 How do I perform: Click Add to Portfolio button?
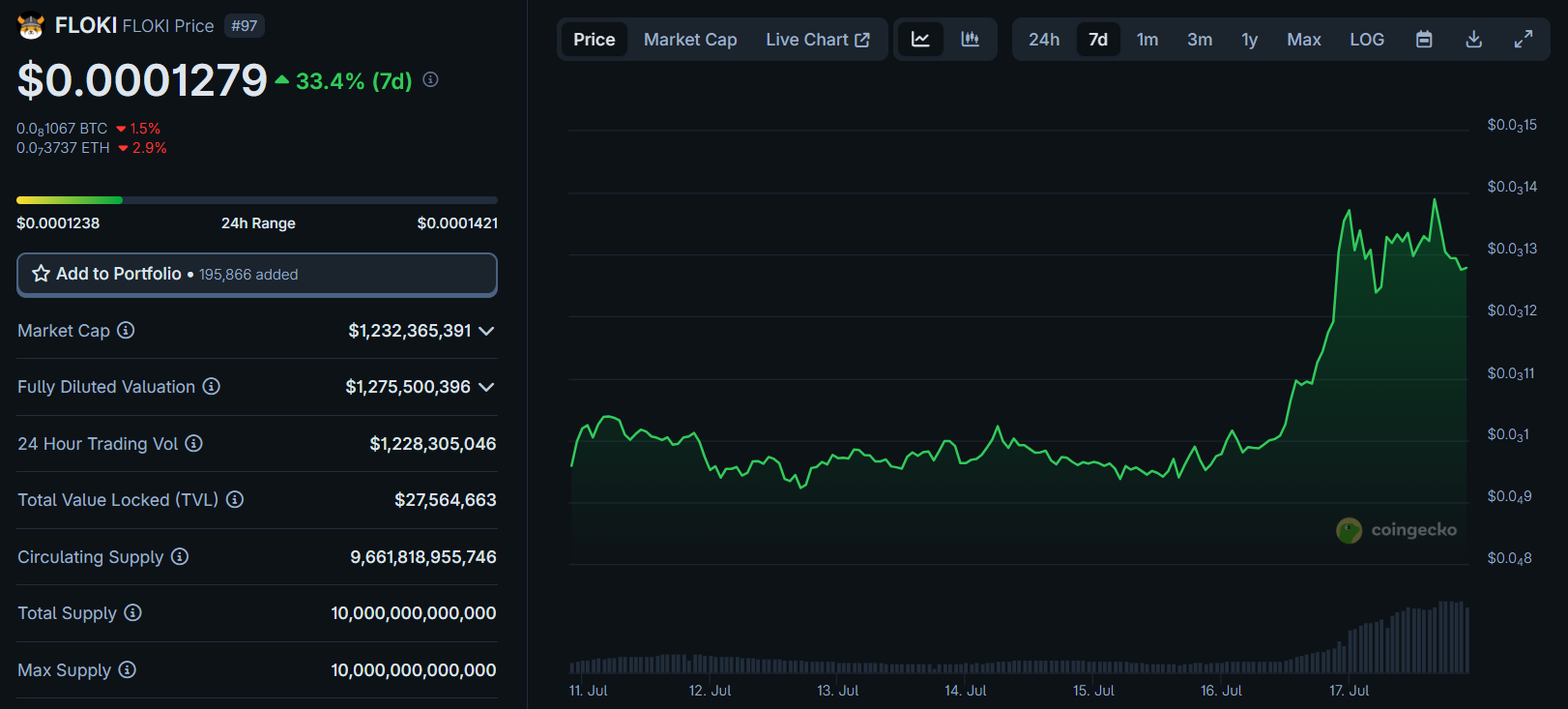click(257, 275)
